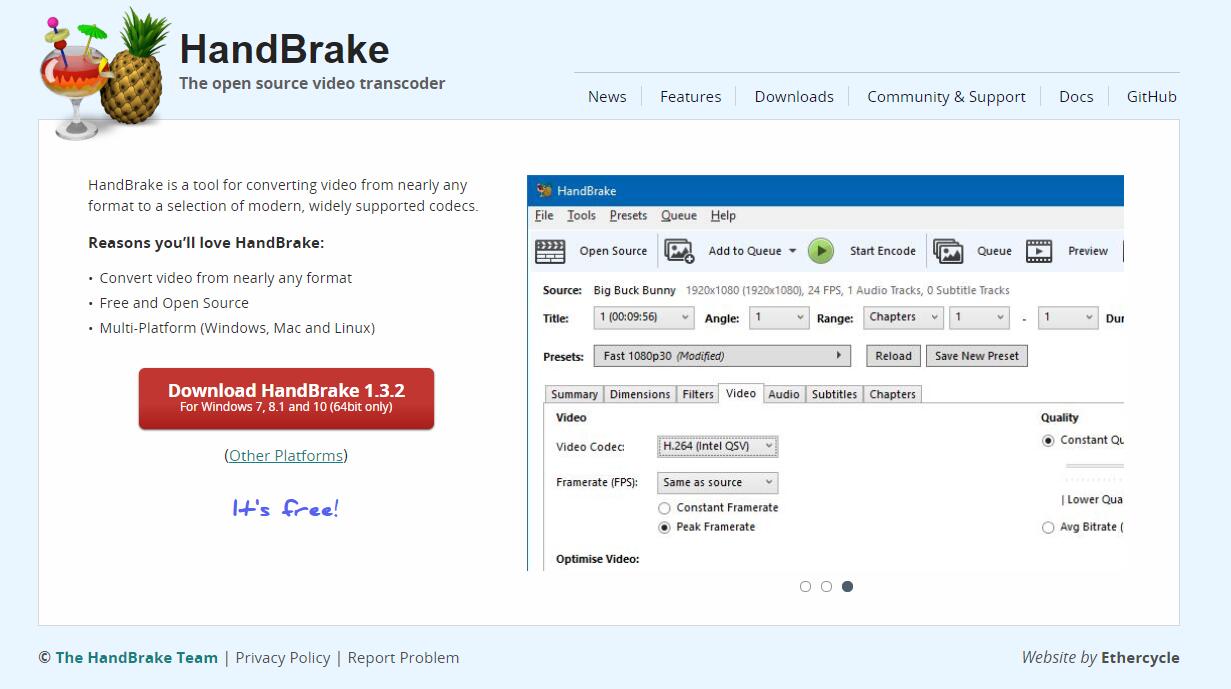Image resolution: width=1231 pixels, height=689 pixels.
Task: Switch to the Summary tab
Action: coord(574,394)
